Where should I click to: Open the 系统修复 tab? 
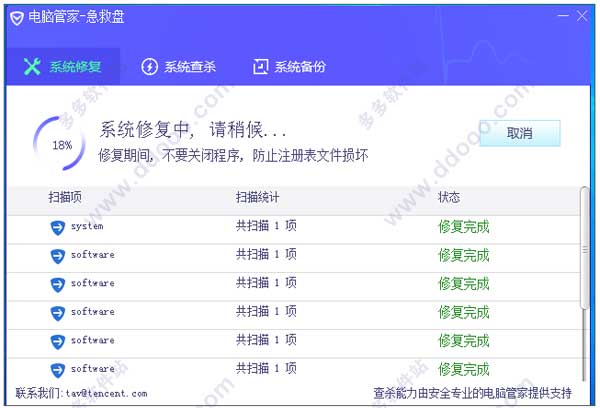(x=63, y=67)
